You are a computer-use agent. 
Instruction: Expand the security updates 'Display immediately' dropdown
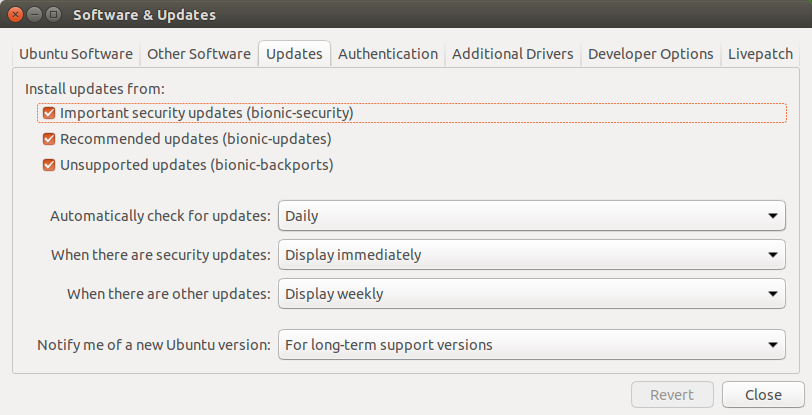pos(532,254)
